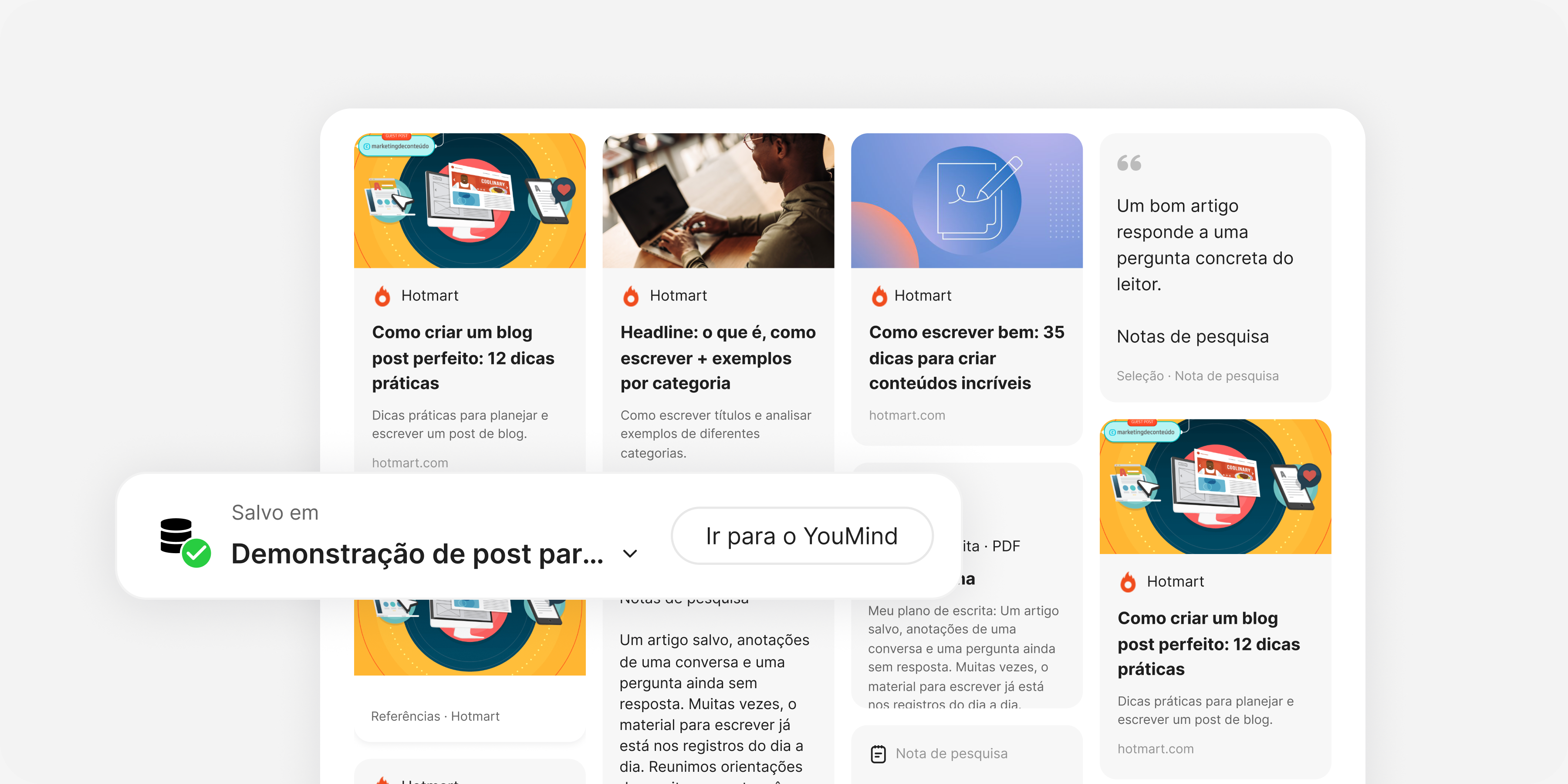Click hotmart.com under Como escrever bem card
This screenshot has height=784, width=1568.
point(907,415)
